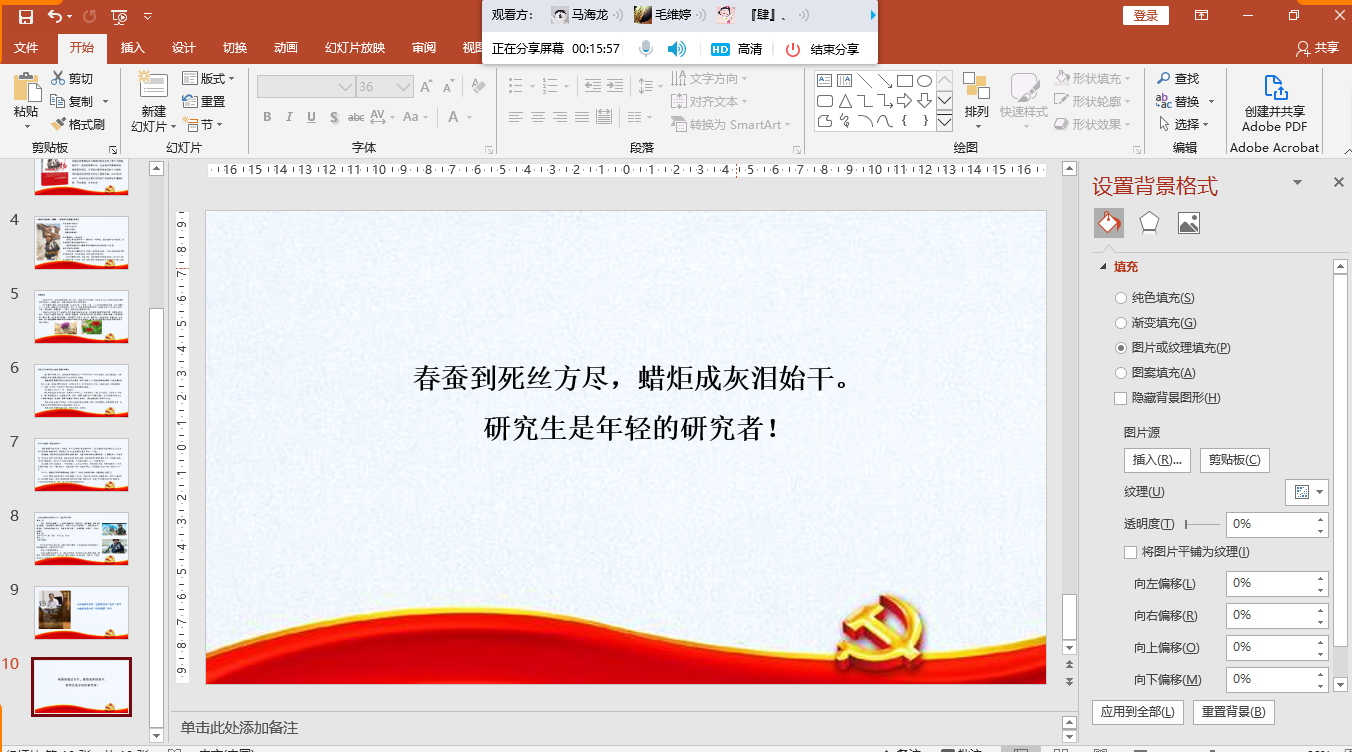The image size is (1352, 752).
Task: Click the Format Painter (格式刷) icon
Action: coord(58,125)
